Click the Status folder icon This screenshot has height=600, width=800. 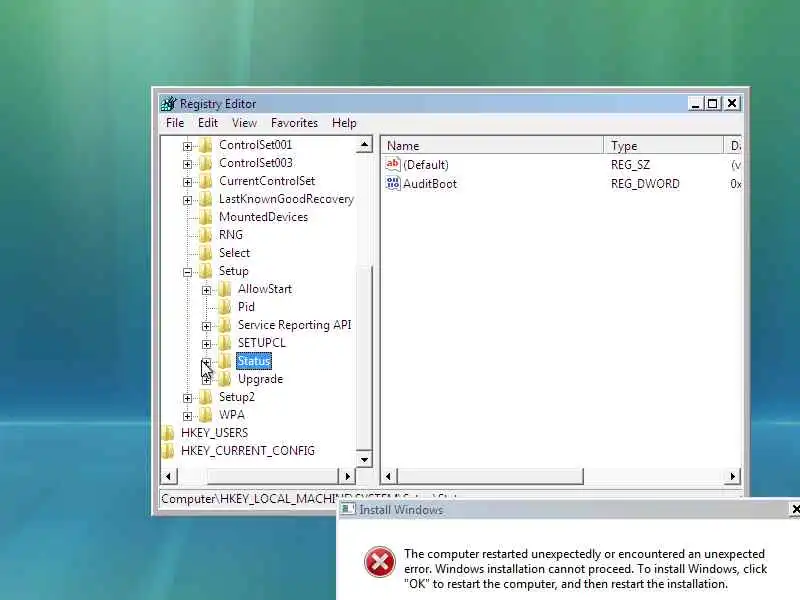[x=224, y=361]
